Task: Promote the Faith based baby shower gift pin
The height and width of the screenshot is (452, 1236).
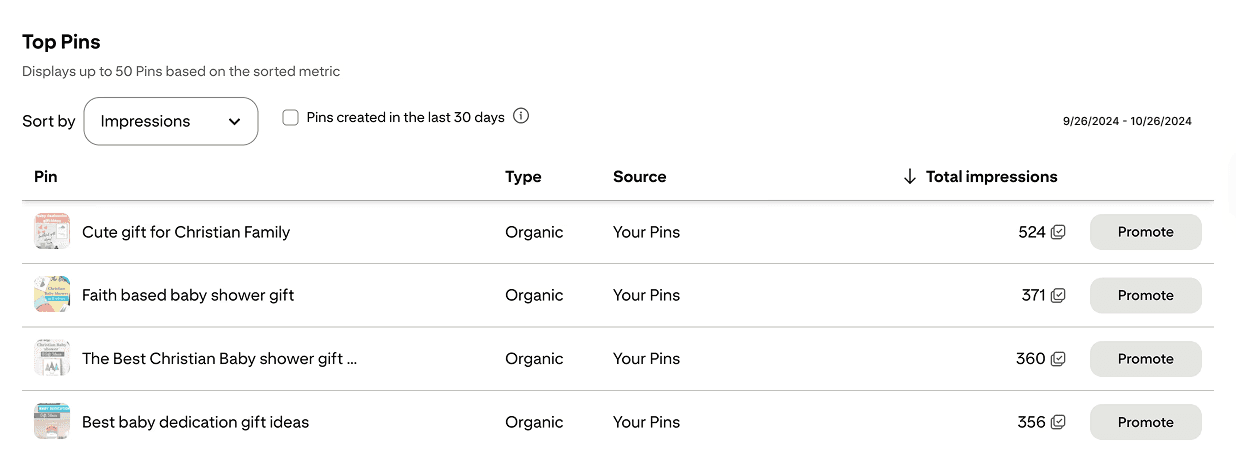Action: click(x=1145, y=295)
